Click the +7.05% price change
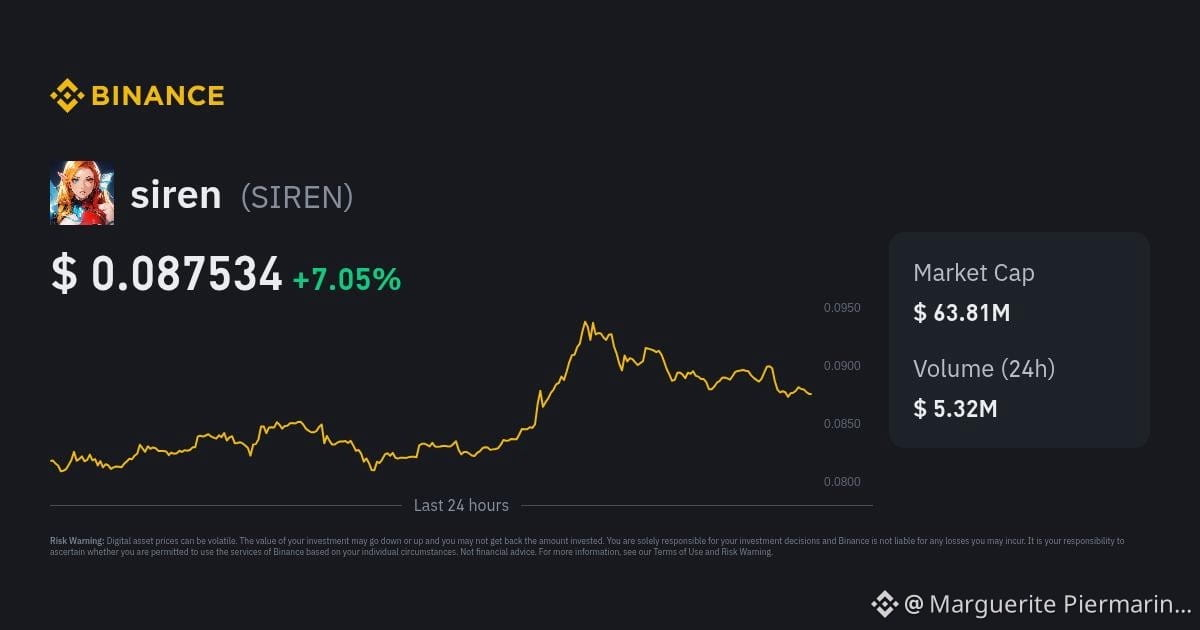 [347, 279]
